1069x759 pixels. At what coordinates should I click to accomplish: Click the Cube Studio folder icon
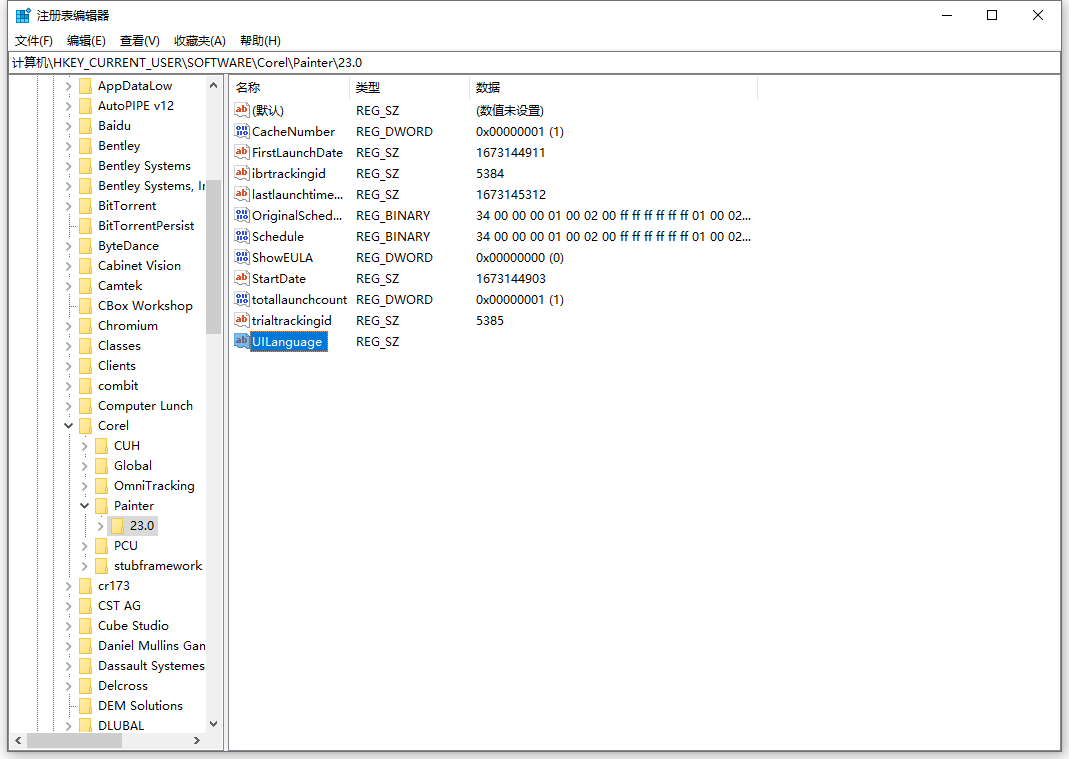(x=85, y=625)
